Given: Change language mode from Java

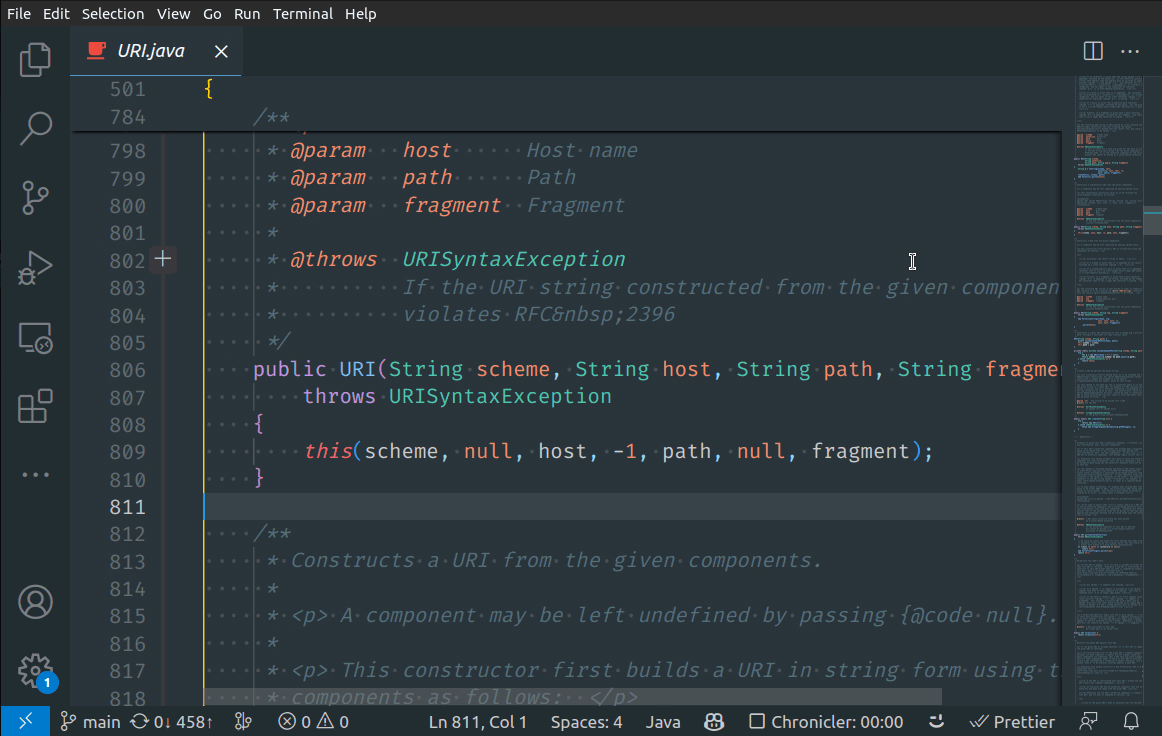Looking at the screenshot, I should click(x=662, y=721).
